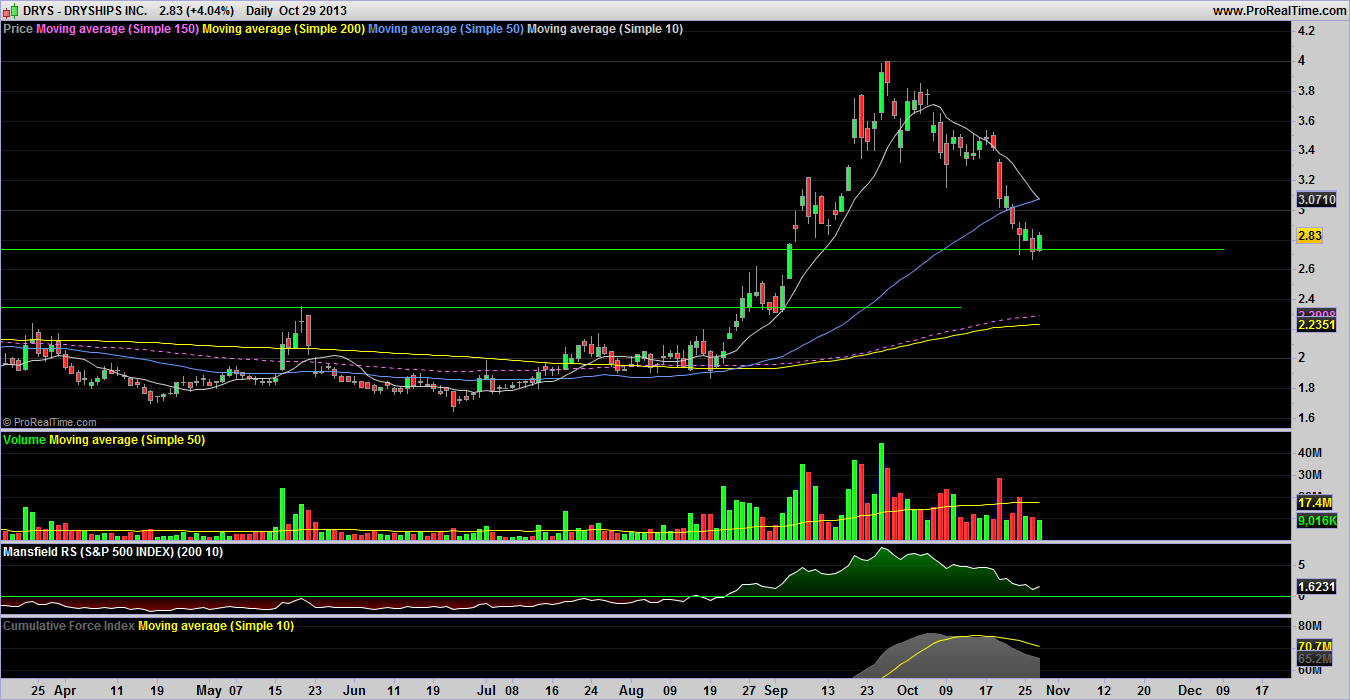This screenshot has height=700, width=1350.
Task: Select Force Index's Moving average Simple 10 label
Action: (x=216, y=626)
